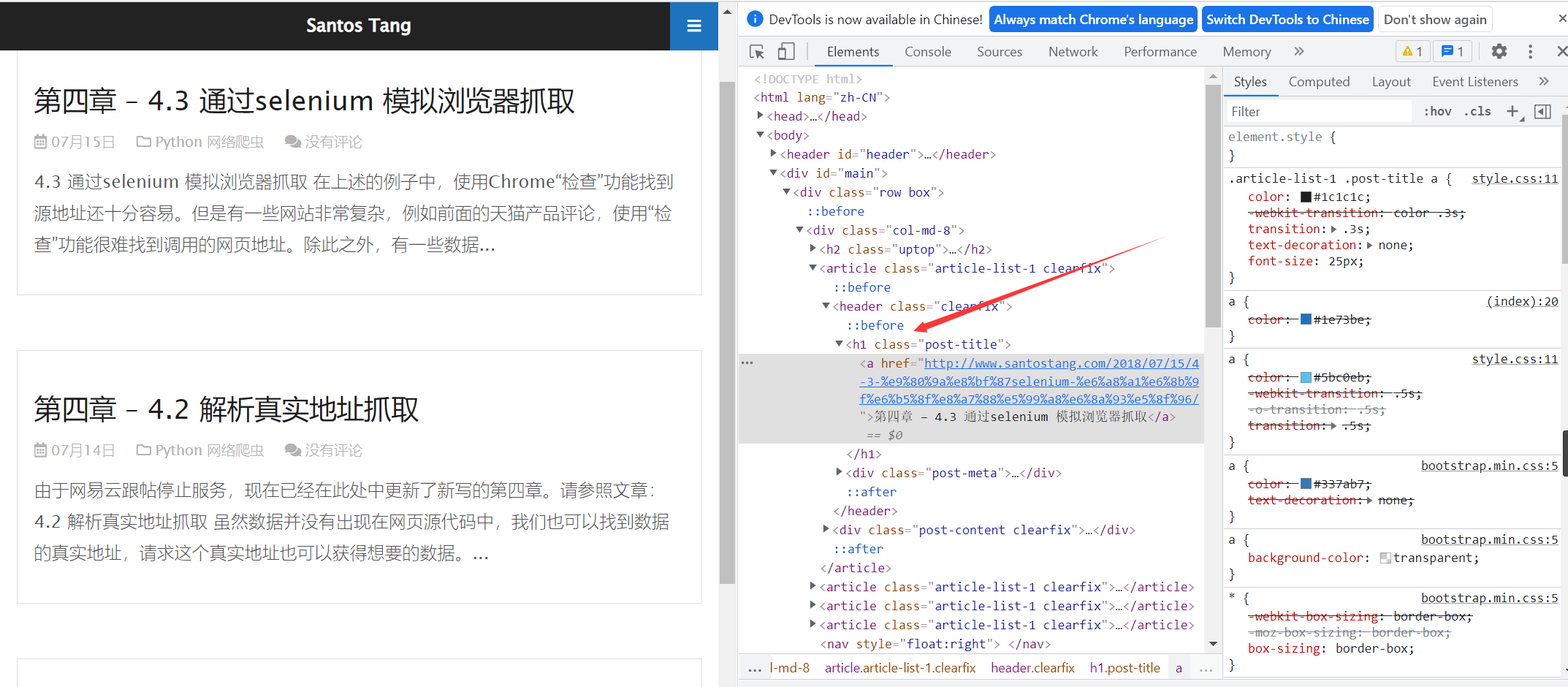Open the Event Listeners pane tab
The image size is (1568, 687).
pos(1474,82)
